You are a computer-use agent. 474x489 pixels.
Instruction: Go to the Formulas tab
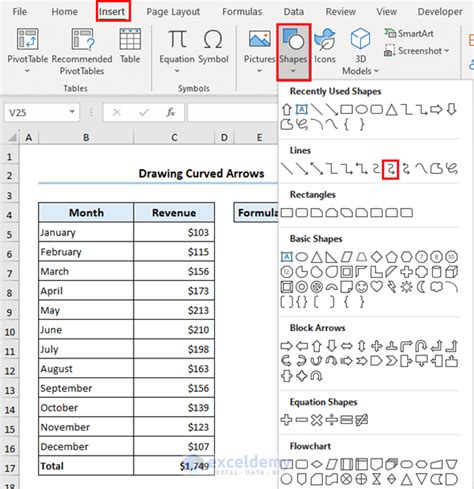[242, 12]
